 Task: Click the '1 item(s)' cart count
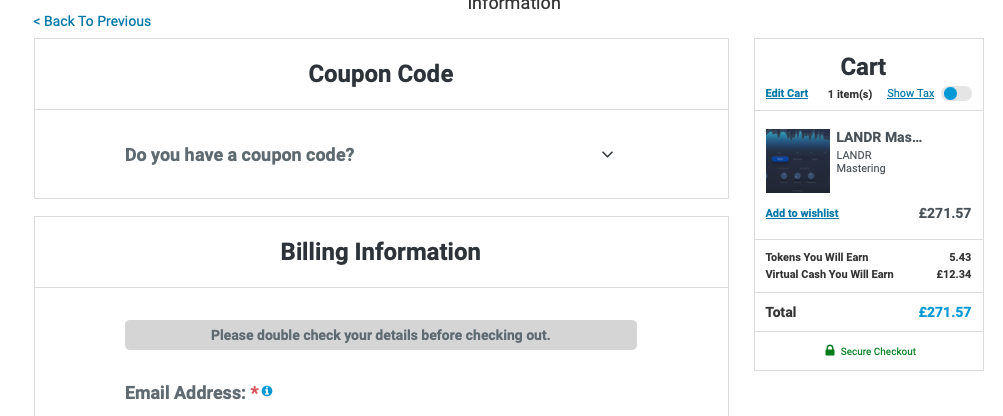[x=849, y=94]
